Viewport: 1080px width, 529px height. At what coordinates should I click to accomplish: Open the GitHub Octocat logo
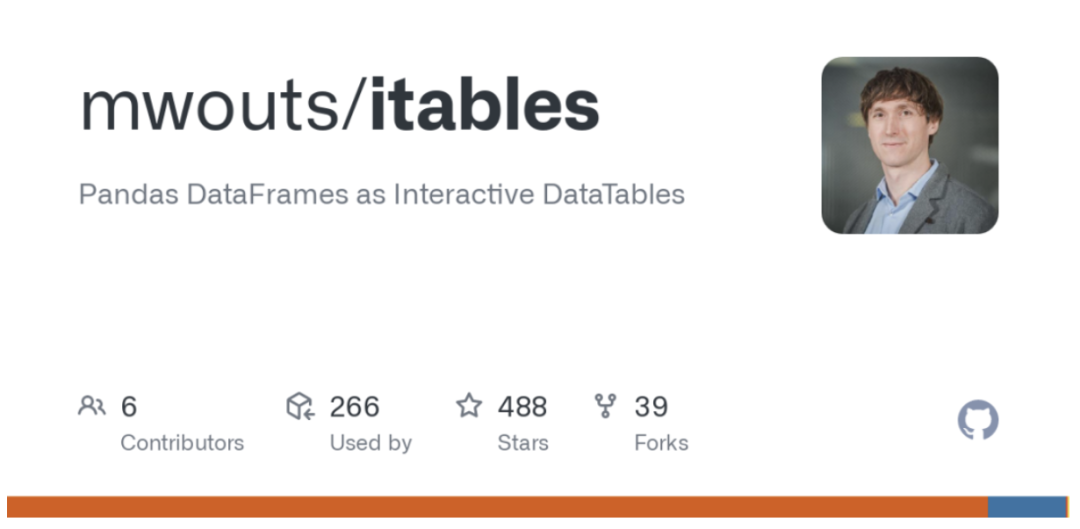tap(977, 419)
